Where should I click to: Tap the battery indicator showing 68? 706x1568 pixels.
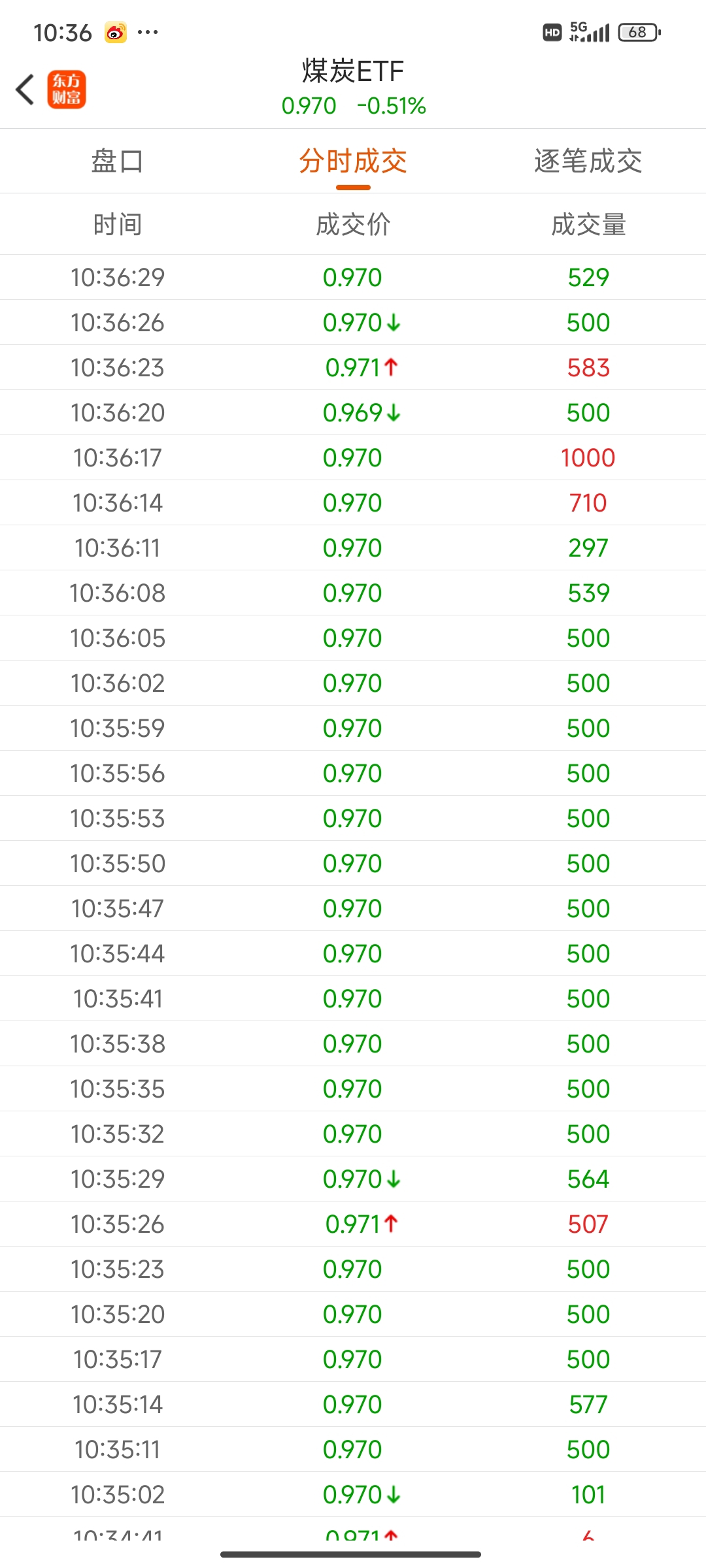(x=640, y=32)
